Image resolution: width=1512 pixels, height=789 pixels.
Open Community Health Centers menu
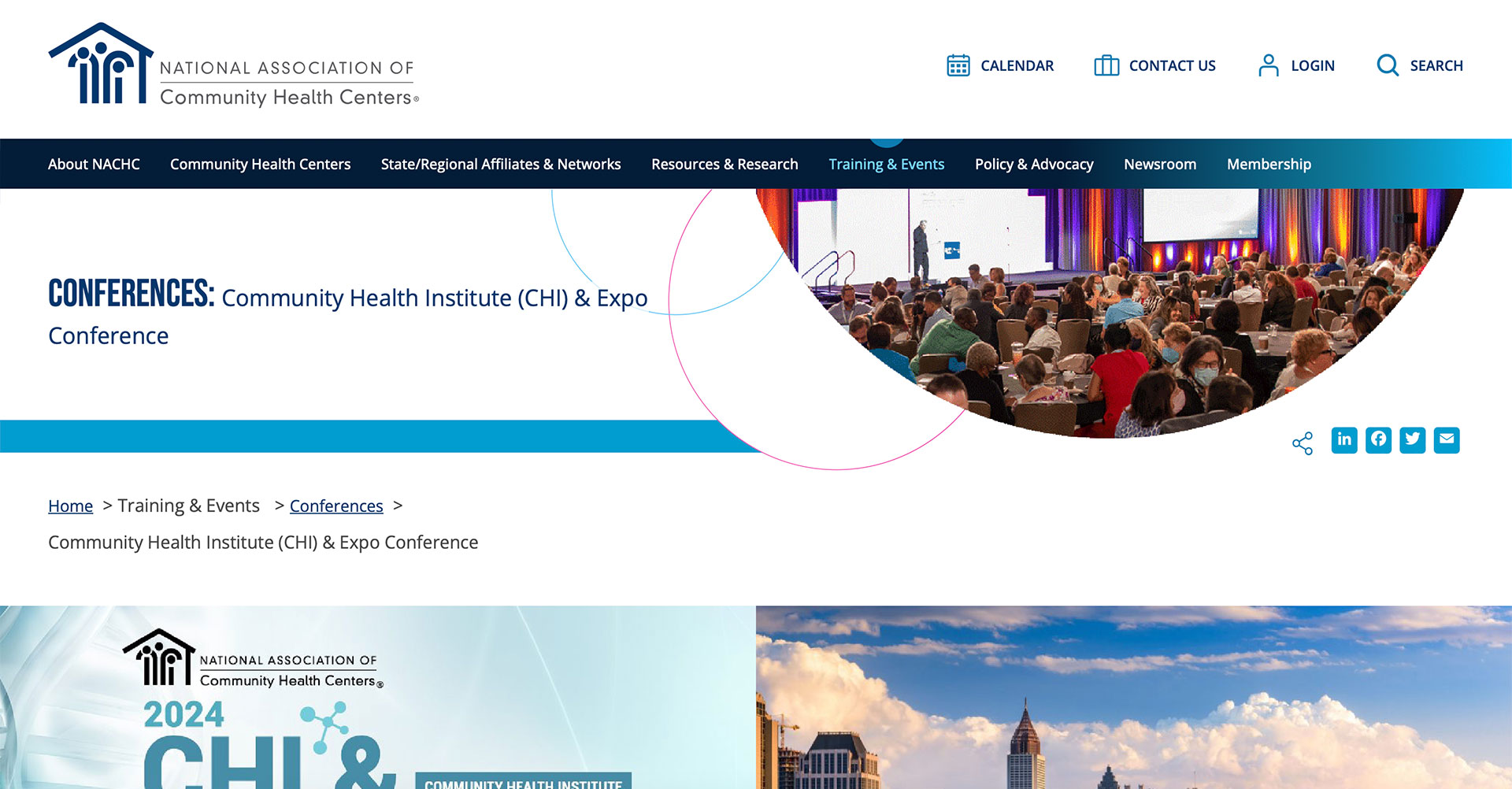click(x=260, y=165)
